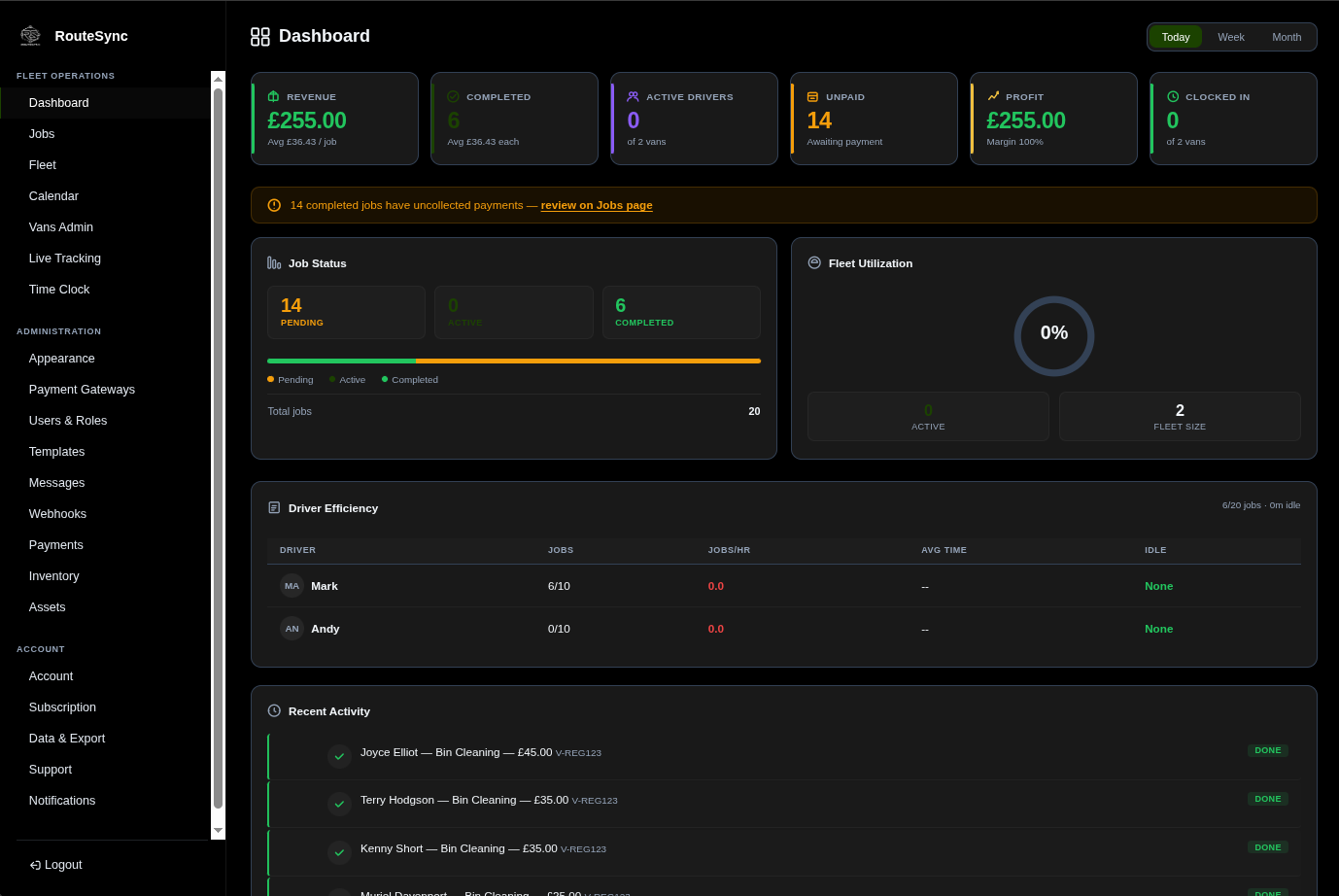1339x896 pixels.
Task: Open Vans Admin page
Action: click(x=105, y=227)
